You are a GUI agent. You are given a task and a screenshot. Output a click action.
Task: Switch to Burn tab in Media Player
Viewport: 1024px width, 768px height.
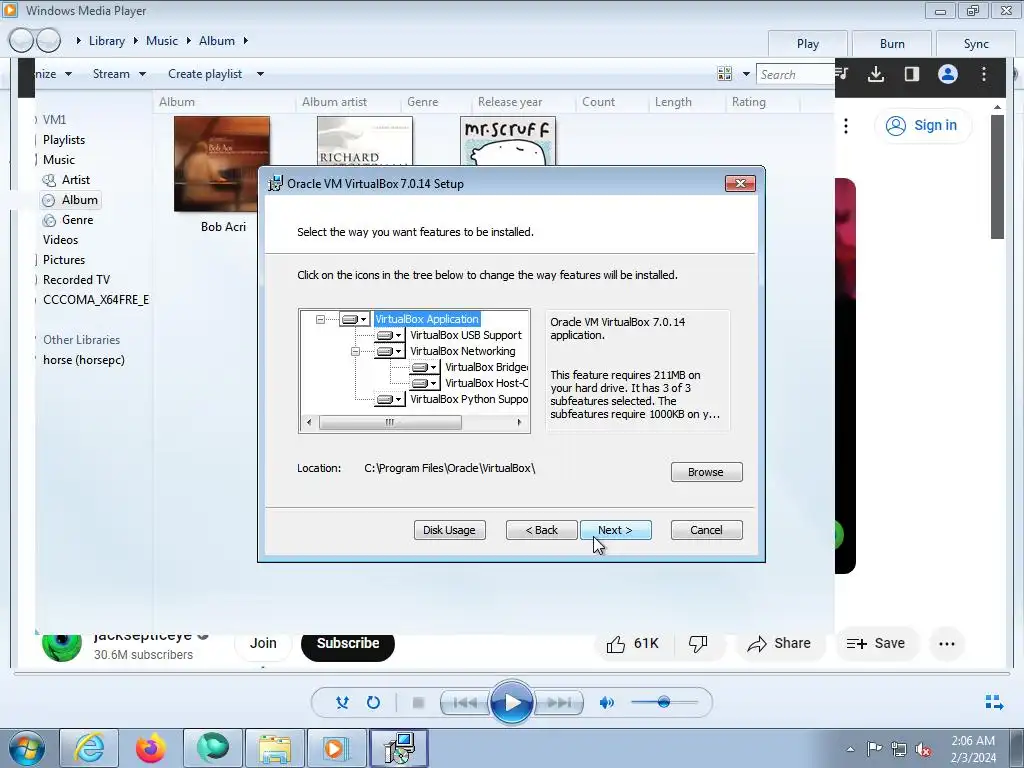point(892,44)
